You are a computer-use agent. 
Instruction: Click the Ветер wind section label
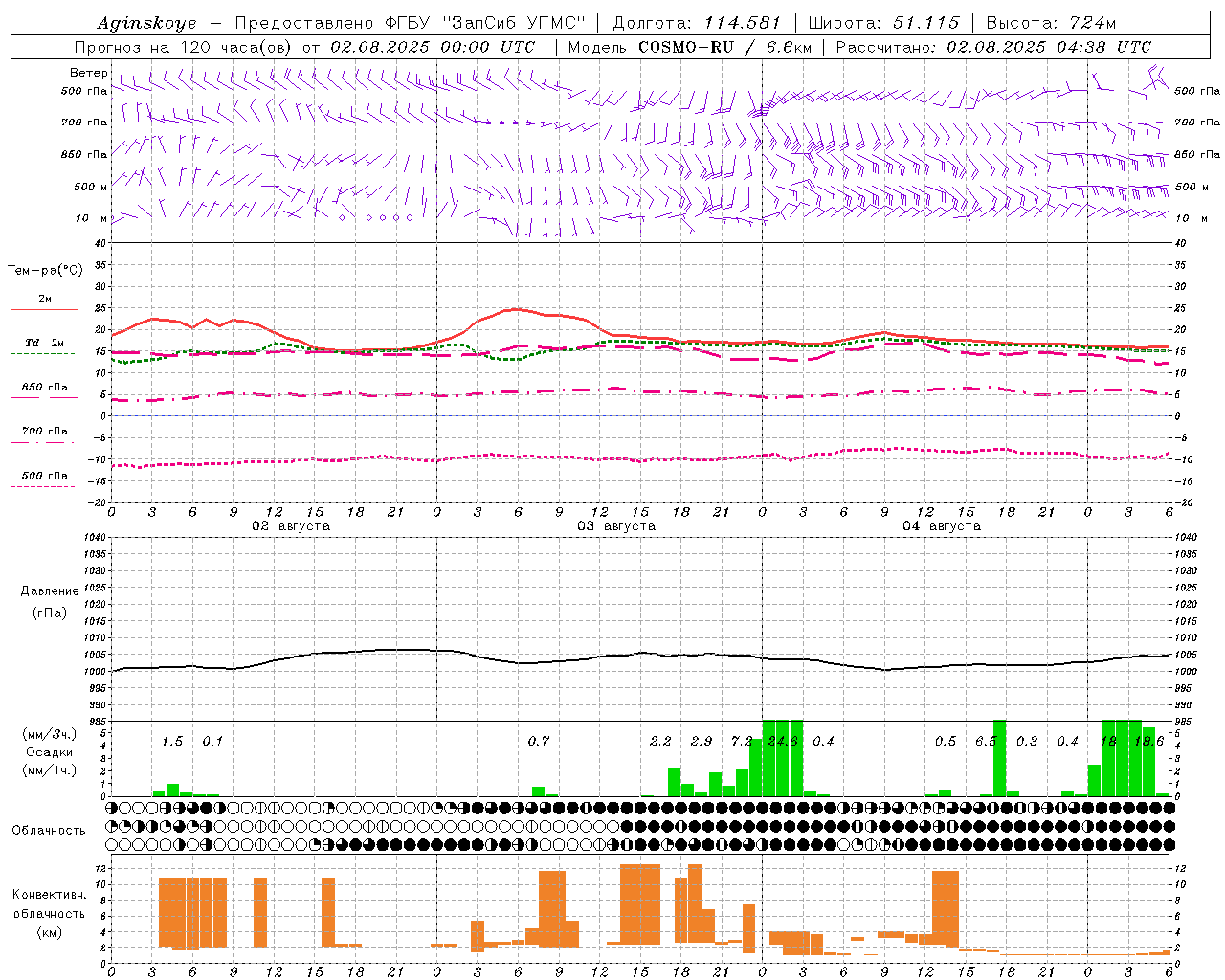pyautogui.click(x=89, y=73)
